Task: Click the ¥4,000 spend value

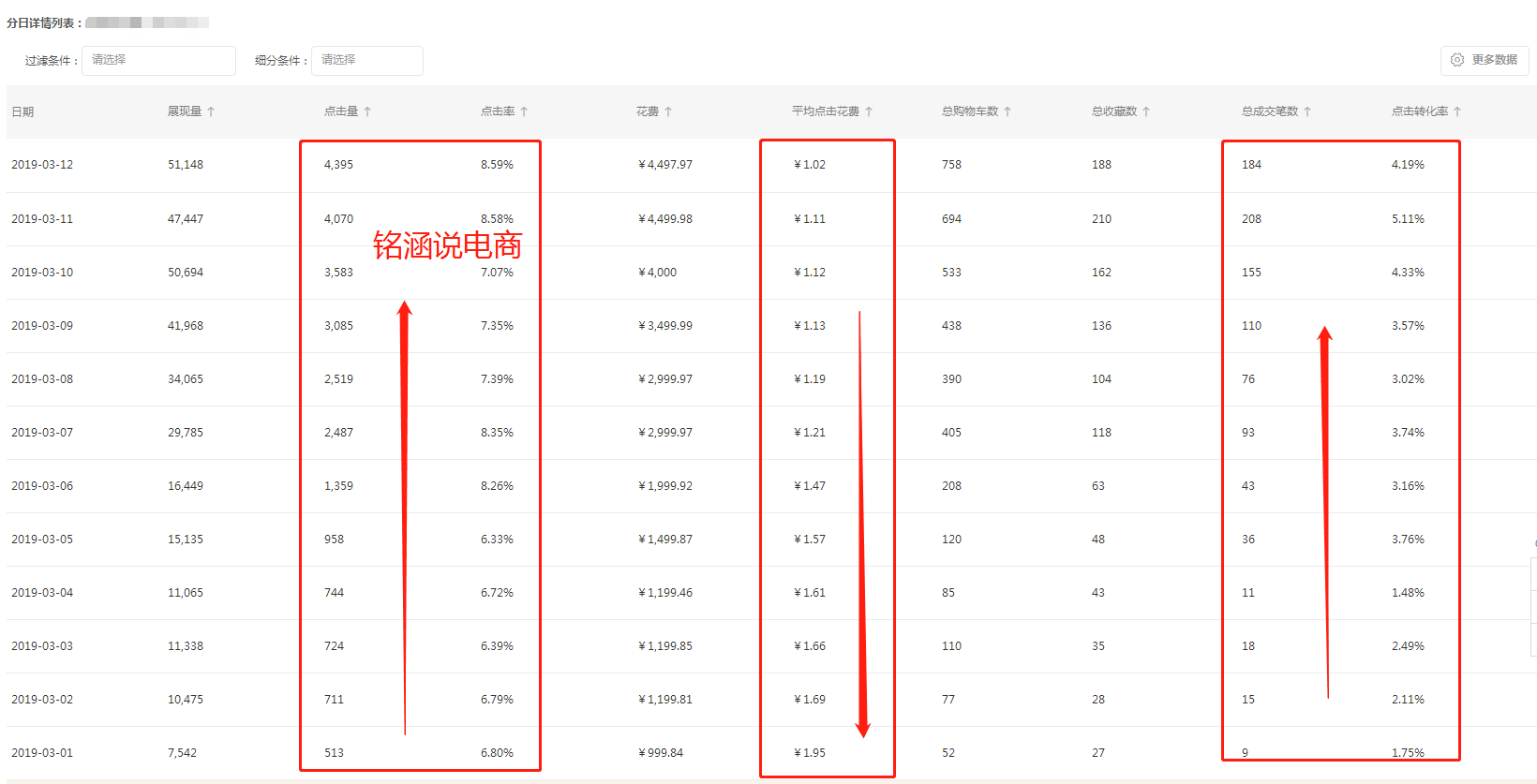Action: point(657,273)
